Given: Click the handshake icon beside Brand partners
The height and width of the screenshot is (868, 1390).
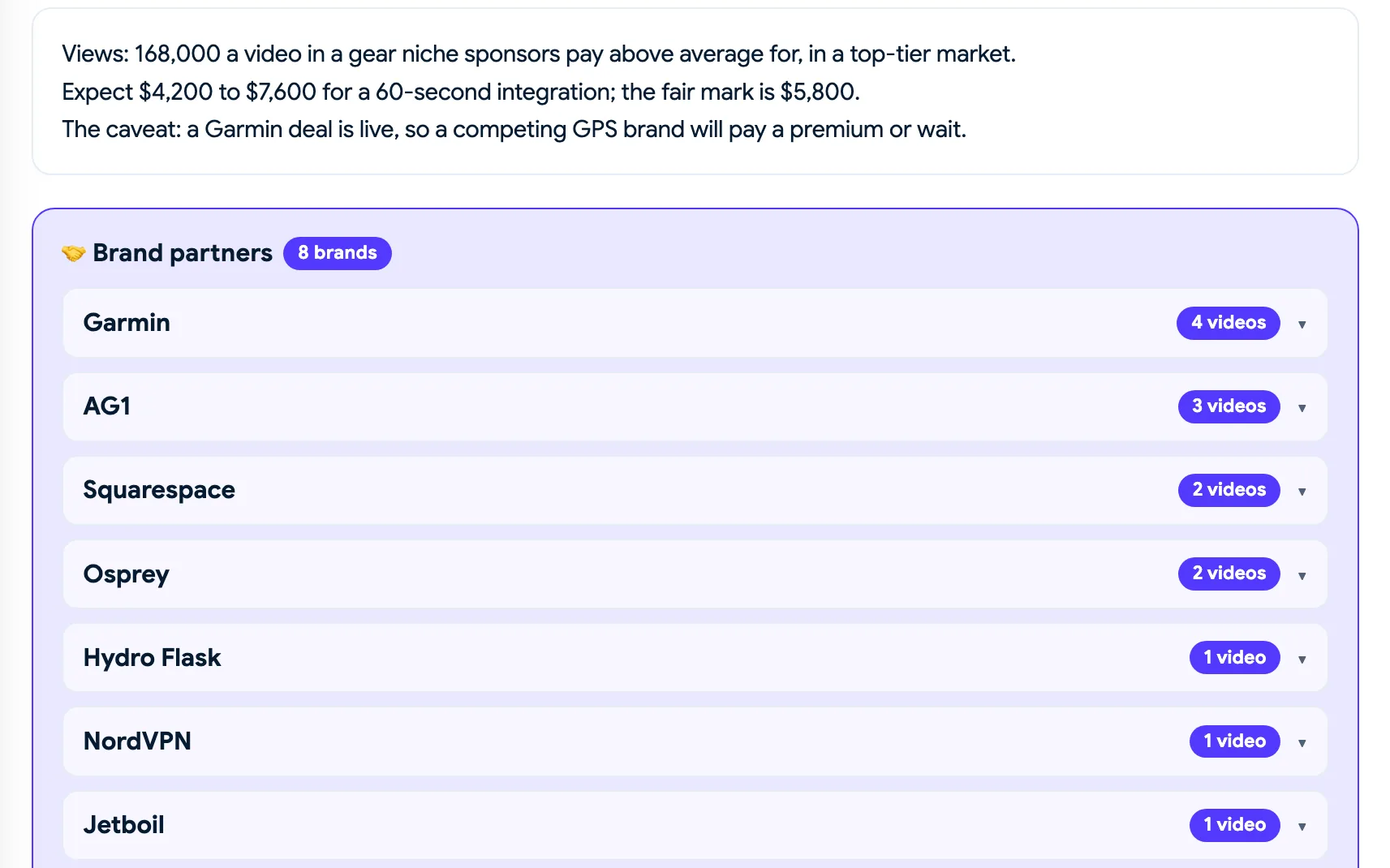Looking at the screenshot, I should coord(73,254).
